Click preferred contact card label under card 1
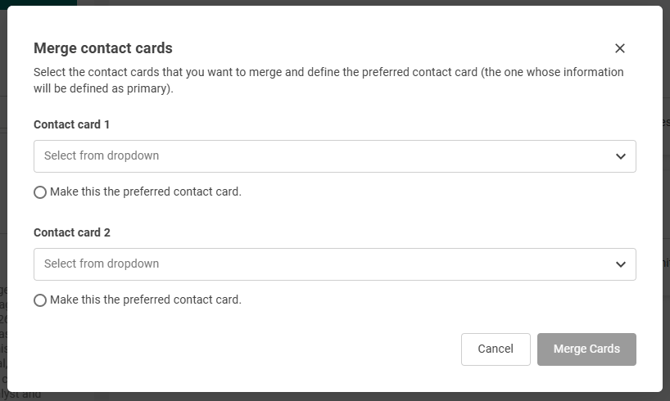Screen dimensions: 670x401 point(146,192)
